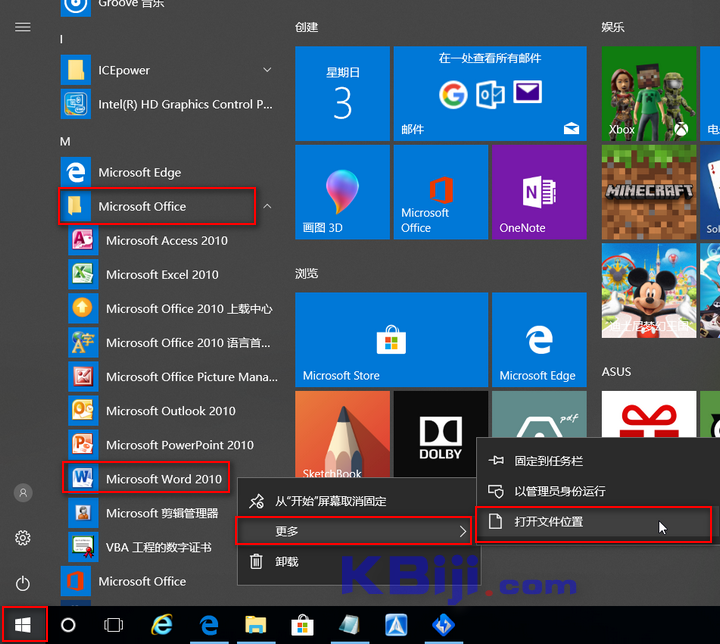This screenshot has width=720, height=644.
Task: Click the 娱乐 group header
Action: 613,27
